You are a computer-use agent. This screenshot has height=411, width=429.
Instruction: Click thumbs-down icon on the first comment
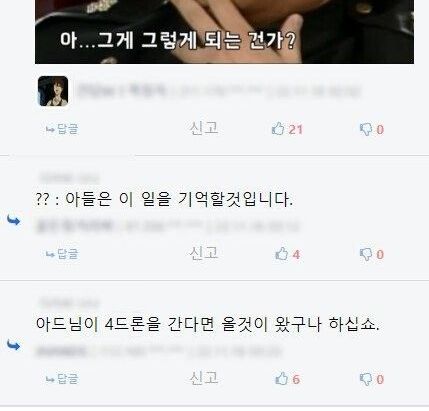(x=366, y=129)
